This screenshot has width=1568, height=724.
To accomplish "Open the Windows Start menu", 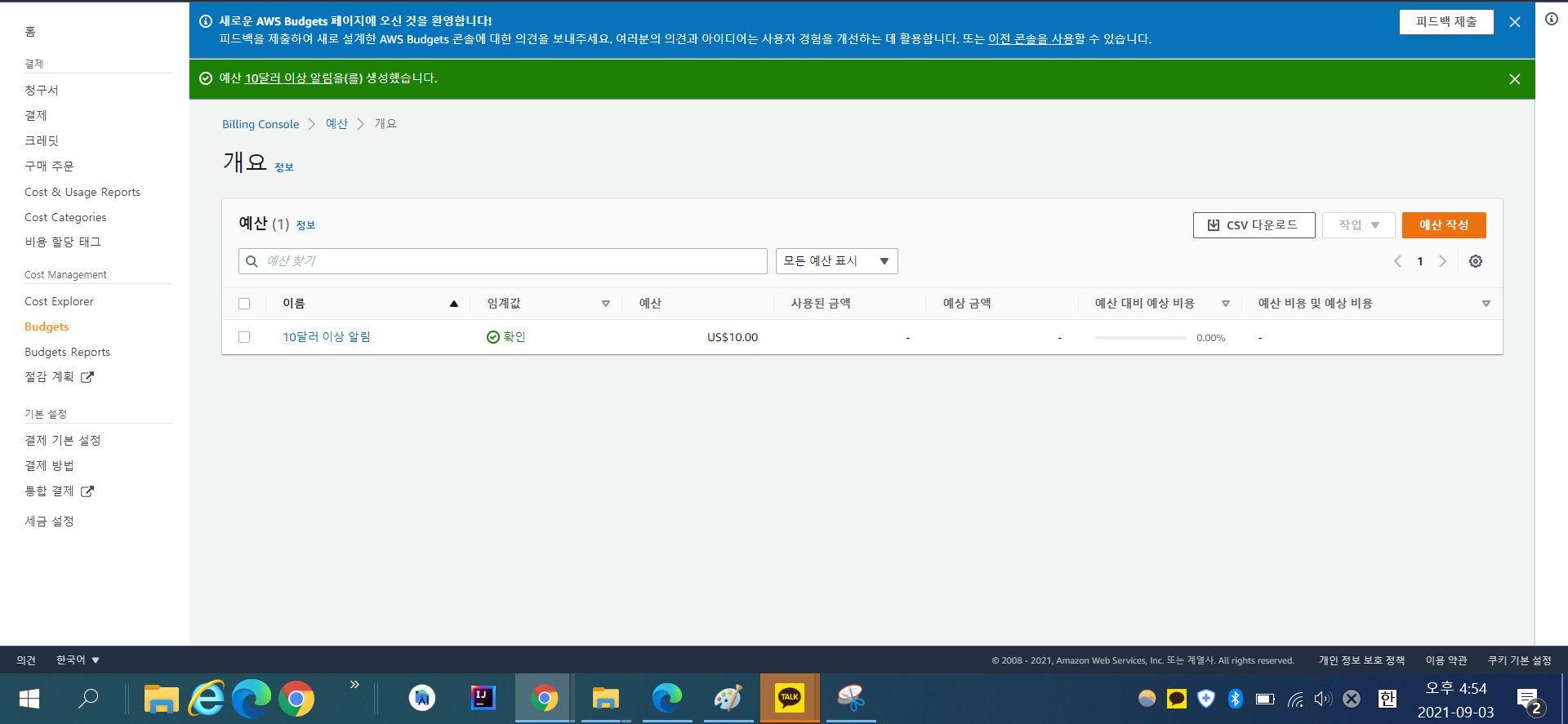I will [29, 699].
